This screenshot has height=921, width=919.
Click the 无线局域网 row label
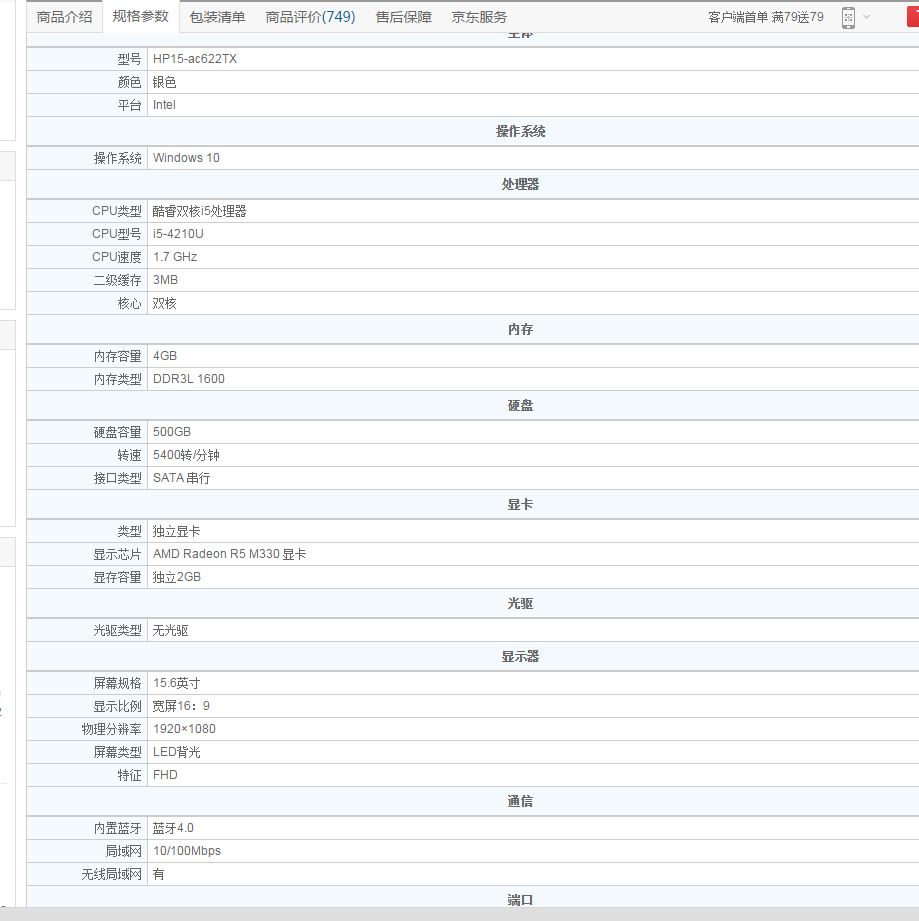click(x=112, y=874)
